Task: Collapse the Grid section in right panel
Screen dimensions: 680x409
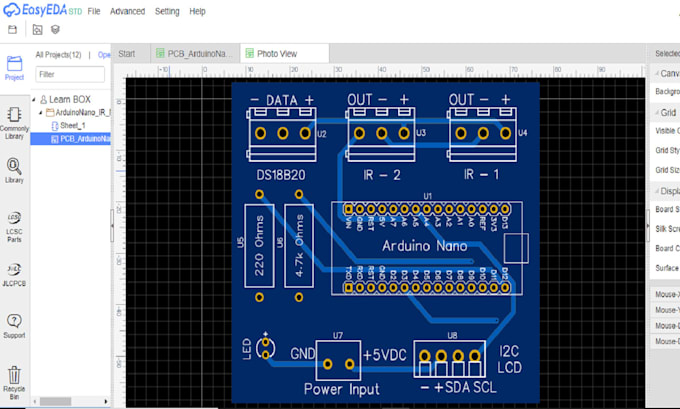Action: [657, 113]
